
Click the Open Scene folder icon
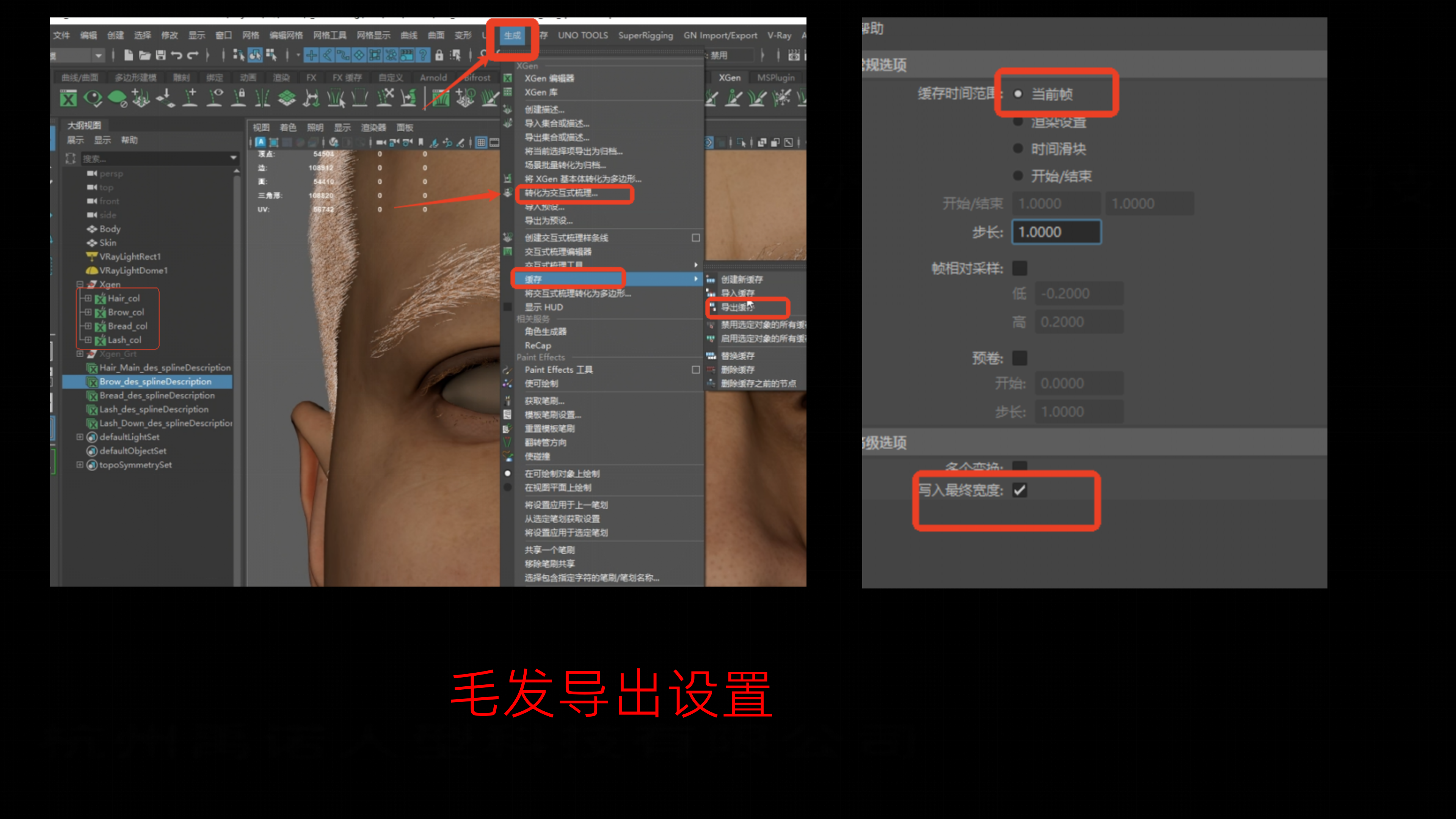(145, 55)
